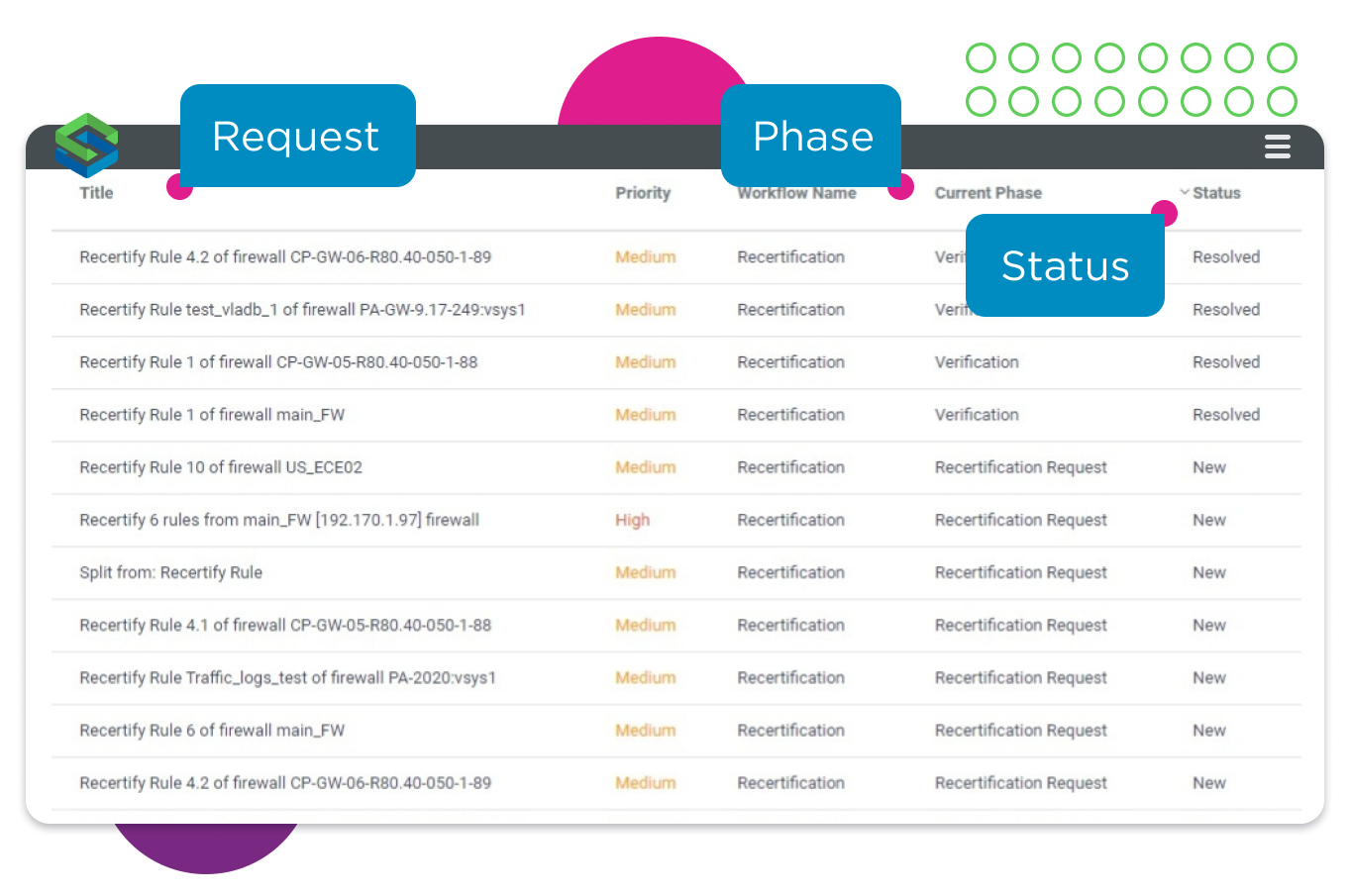Open Recertify Rule 1 of firewall CP-GW-05
This screenshot has height=896, width=1350.
click(x=278, y=362)
